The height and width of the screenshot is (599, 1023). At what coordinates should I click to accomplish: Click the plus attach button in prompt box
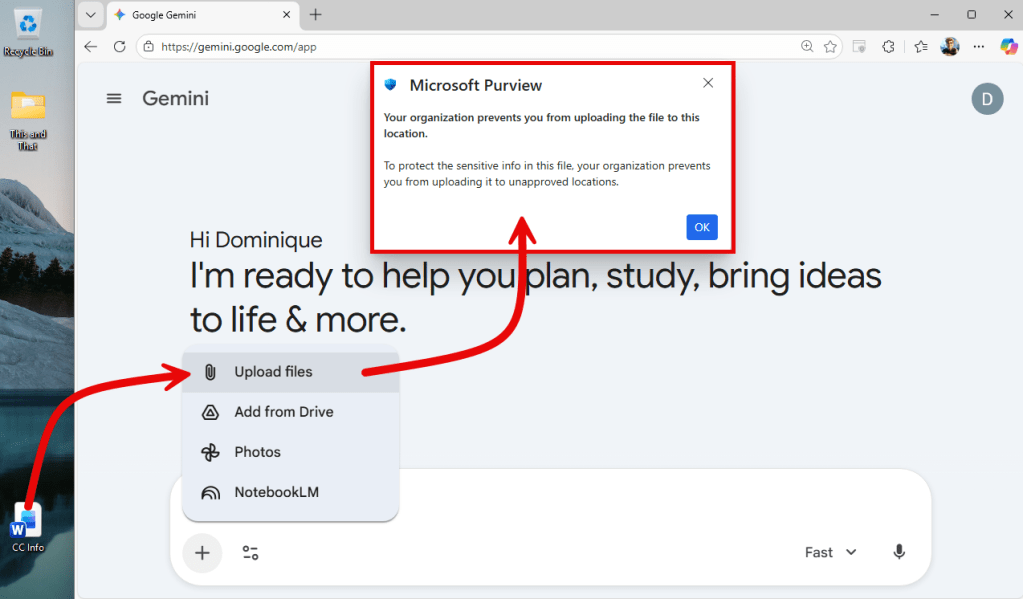(202, 552)
